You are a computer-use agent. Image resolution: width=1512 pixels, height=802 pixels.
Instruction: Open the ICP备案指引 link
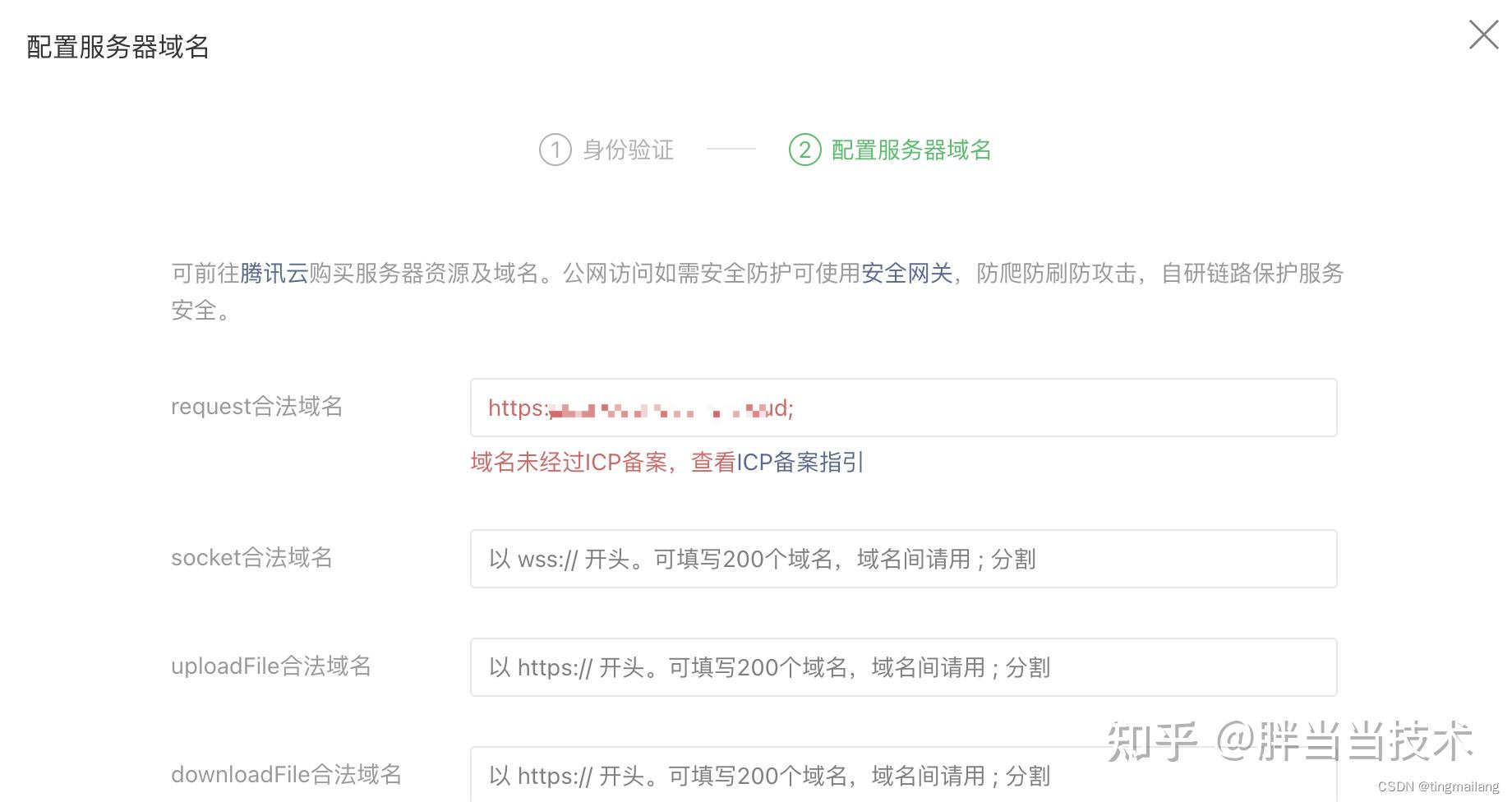pyautogui.click(x=800, y=463)
